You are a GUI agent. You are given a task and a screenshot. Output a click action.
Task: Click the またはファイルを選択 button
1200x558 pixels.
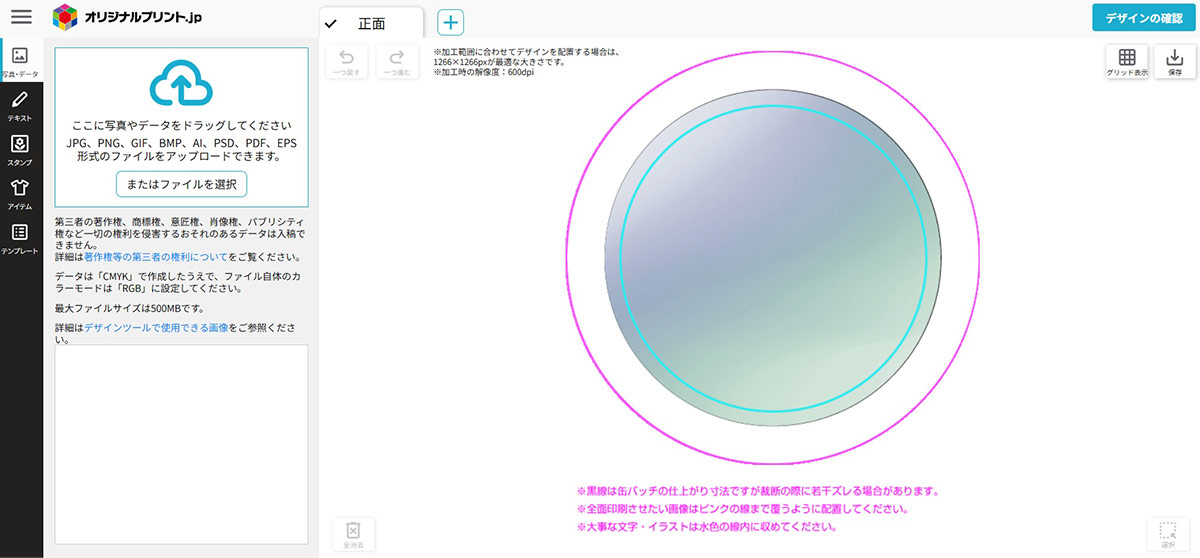pyautogui.click(x=181, y=184)
